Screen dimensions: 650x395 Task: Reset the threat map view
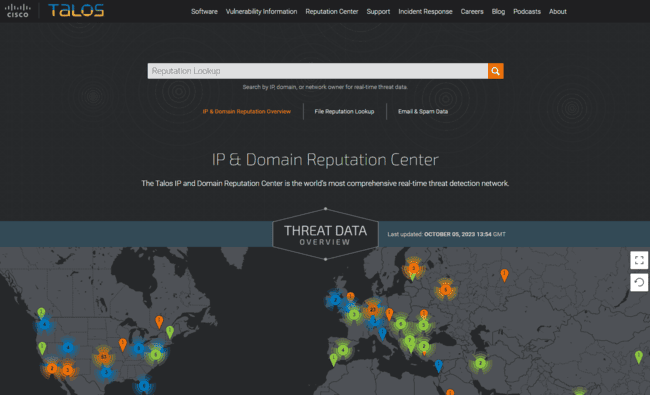click(x=639, y=283)
